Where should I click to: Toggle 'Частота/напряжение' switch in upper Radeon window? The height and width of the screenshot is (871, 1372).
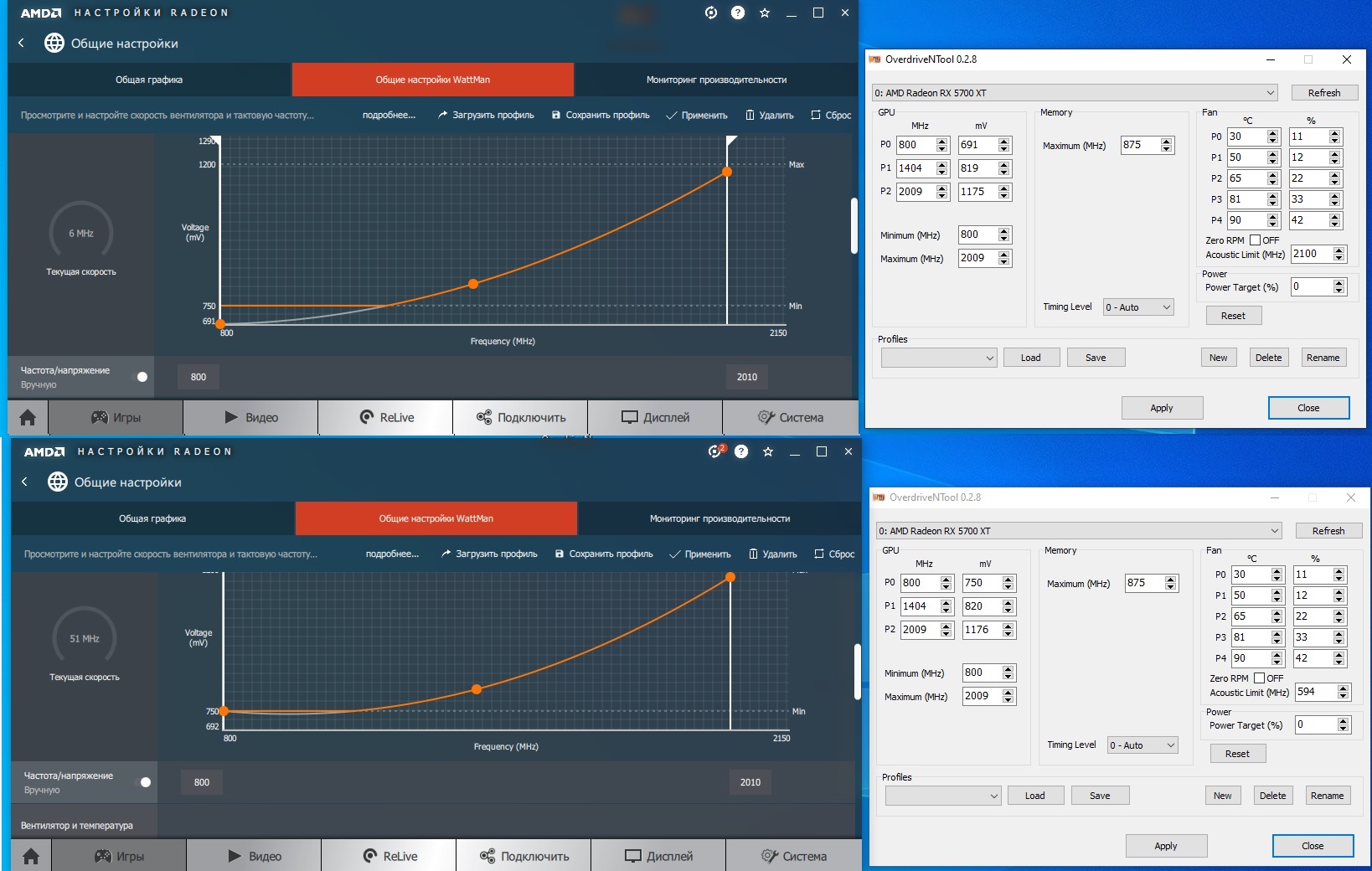(139, 377)
